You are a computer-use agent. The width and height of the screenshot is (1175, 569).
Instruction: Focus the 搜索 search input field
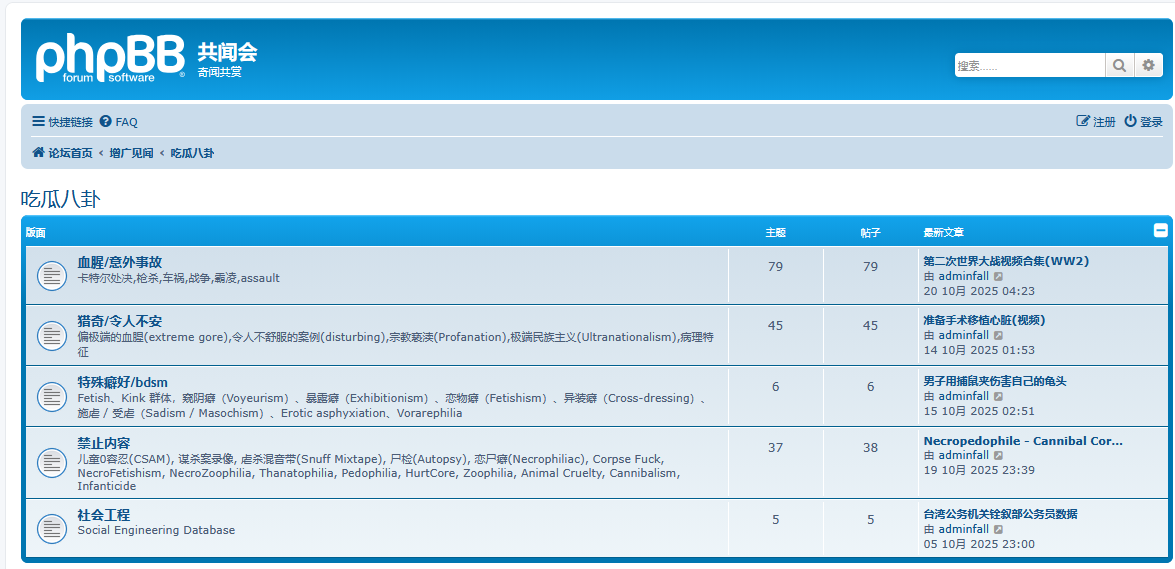pyautogui.click(x=1028, y=66)
